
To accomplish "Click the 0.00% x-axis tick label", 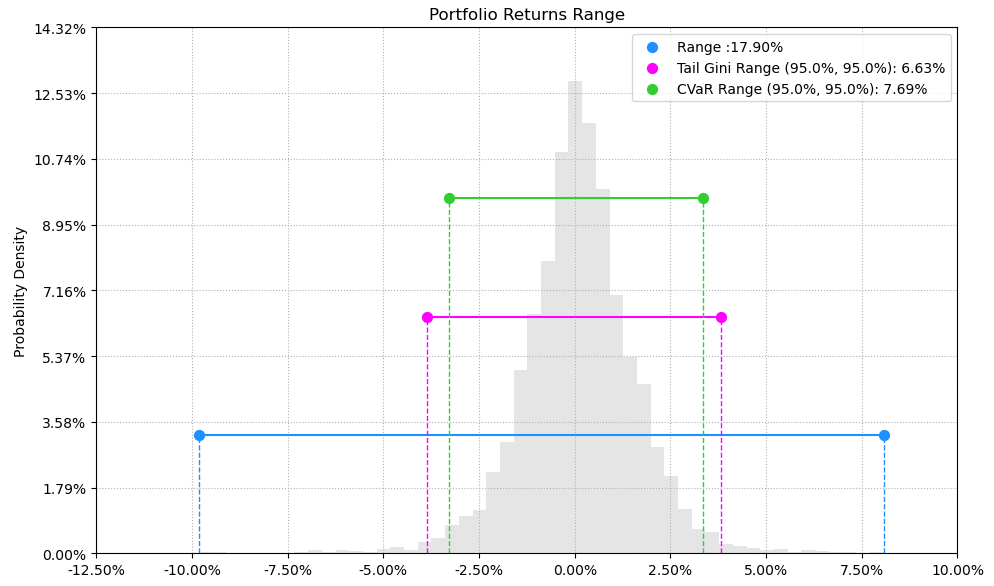I will 575,570.
